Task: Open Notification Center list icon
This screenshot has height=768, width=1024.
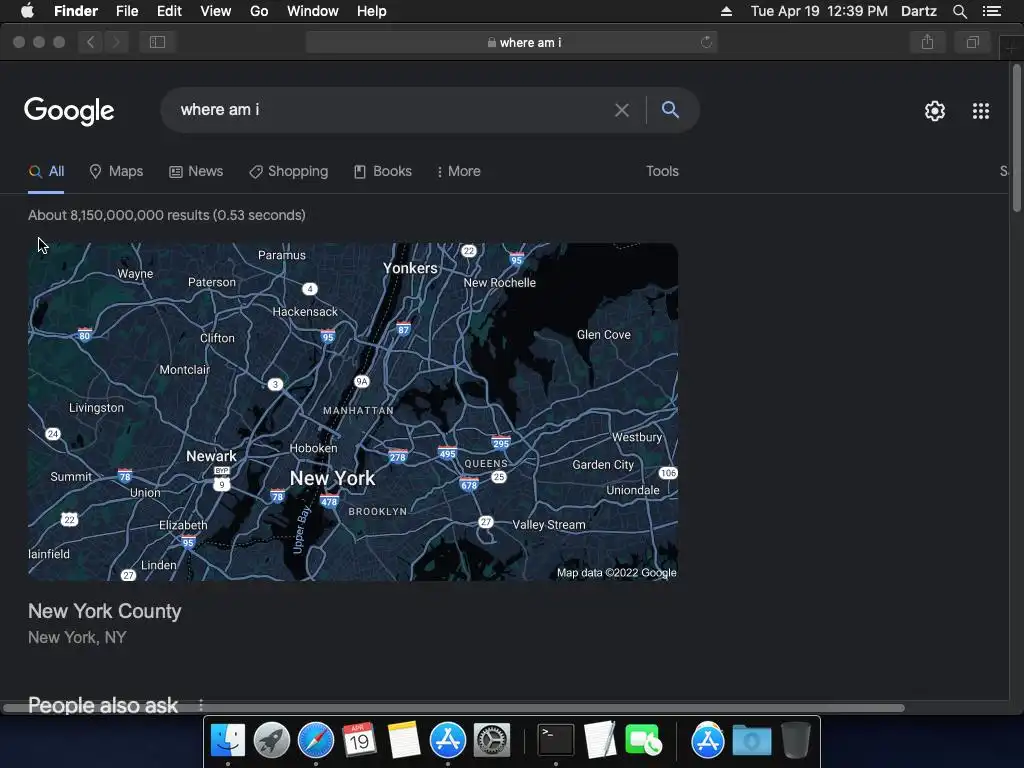Action: [x=991, y=11]
